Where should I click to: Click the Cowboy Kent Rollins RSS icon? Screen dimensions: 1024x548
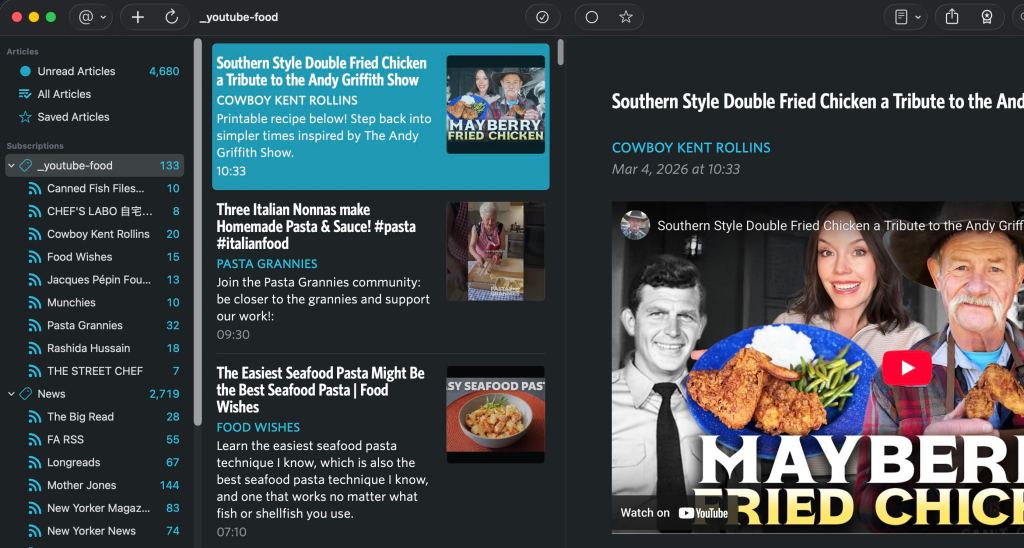click(35, 234)
